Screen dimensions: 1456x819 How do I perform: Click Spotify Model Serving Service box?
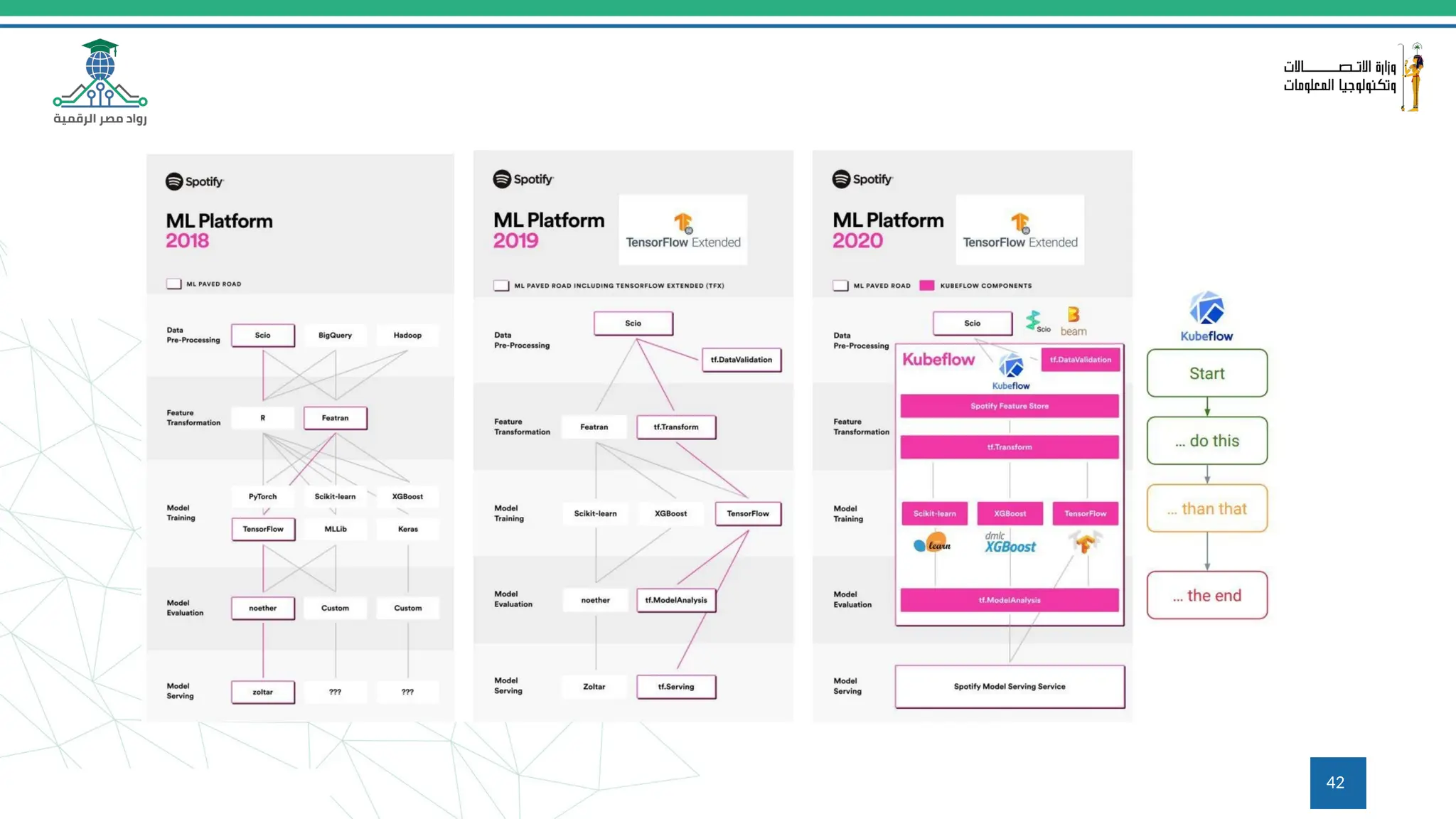(x=1009, y=687)
